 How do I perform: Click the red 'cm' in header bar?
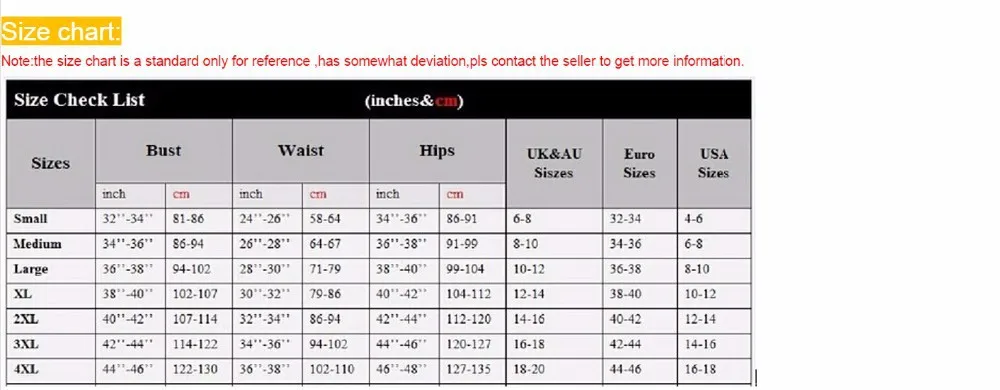(x=446, y=101)
